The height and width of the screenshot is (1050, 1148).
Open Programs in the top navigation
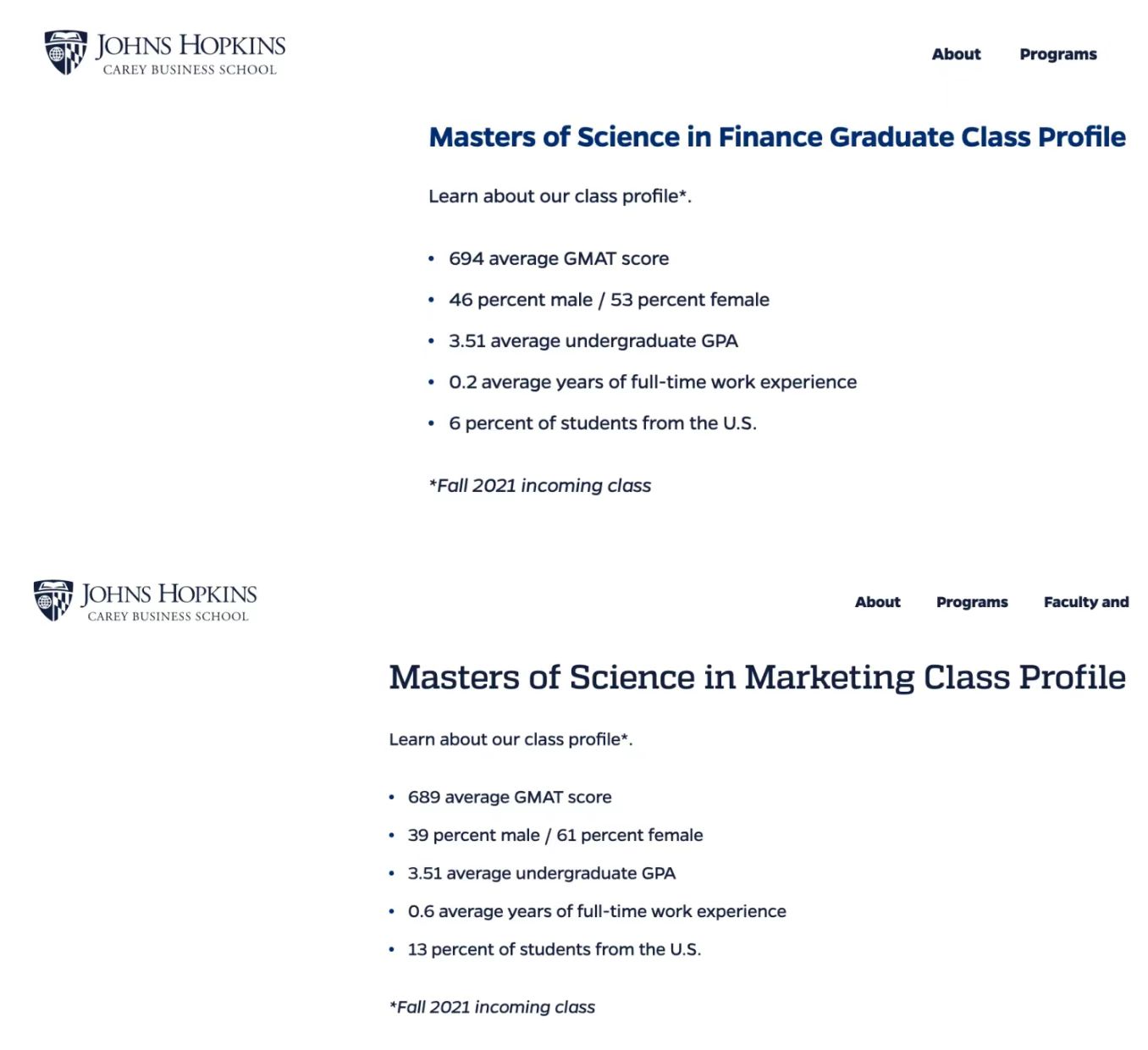tap(1057, 54)
